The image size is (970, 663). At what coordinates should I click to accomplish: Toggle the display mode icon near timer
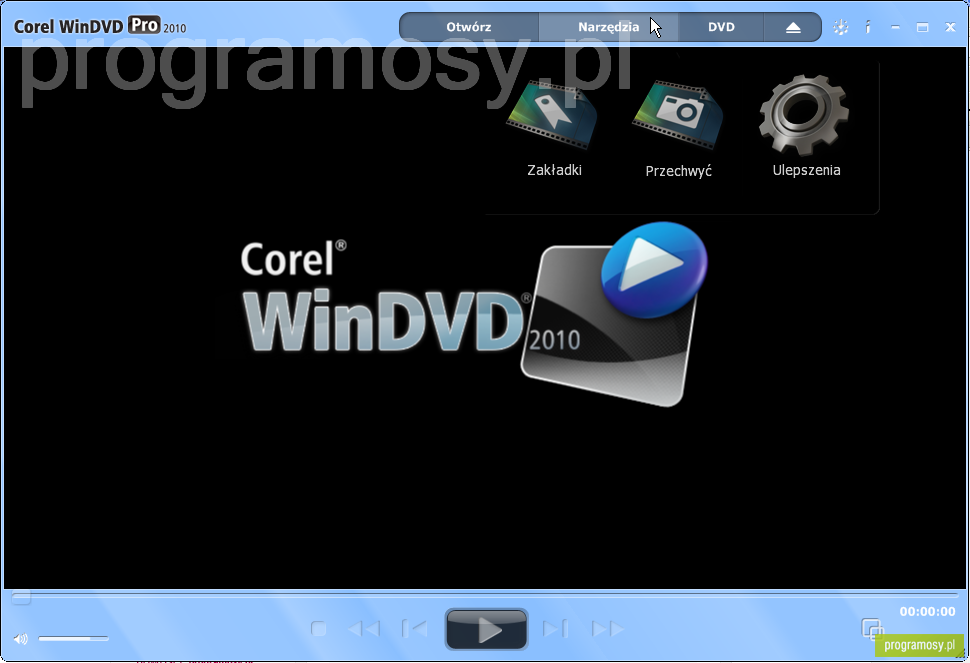point(872,629)
